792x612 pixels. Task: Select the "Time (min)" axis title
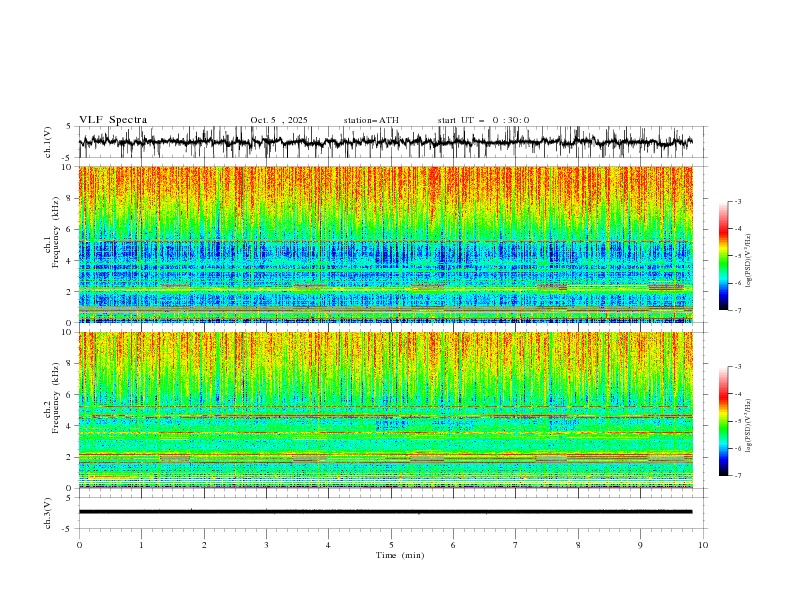400,555
